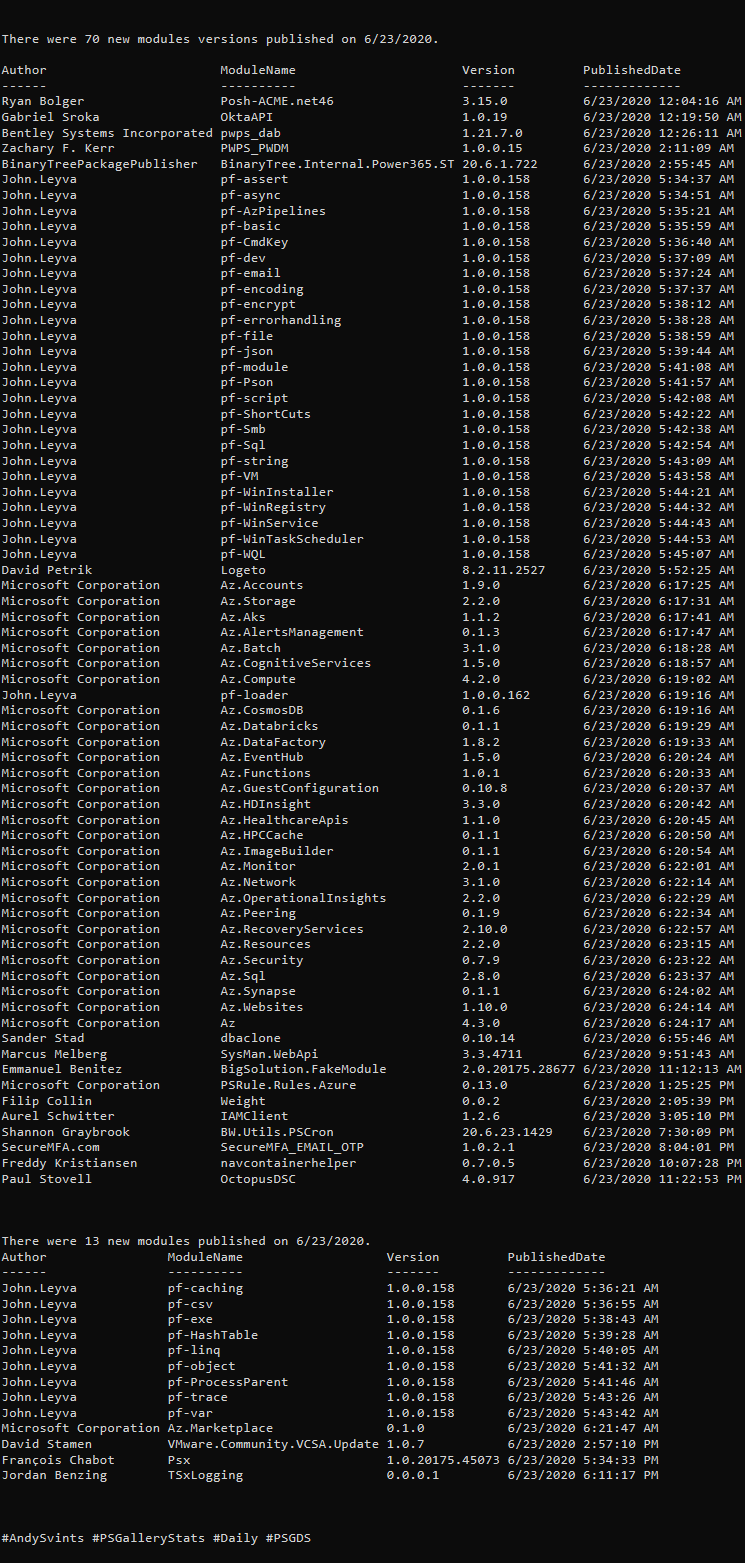The width and height of the screenshot is (745, 1563).
Task: Select the 13 new modules published heading
Action: tap(186, 1241)
